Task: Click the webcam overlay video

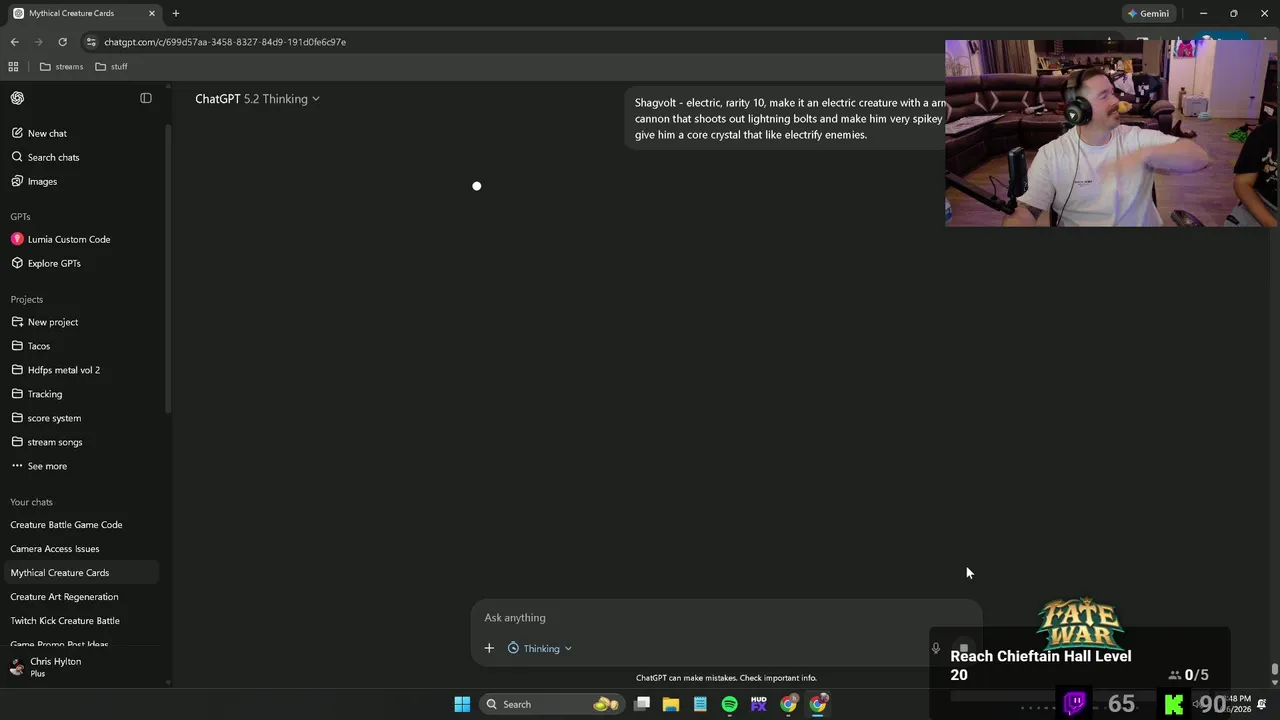Action: (1111, 133)
